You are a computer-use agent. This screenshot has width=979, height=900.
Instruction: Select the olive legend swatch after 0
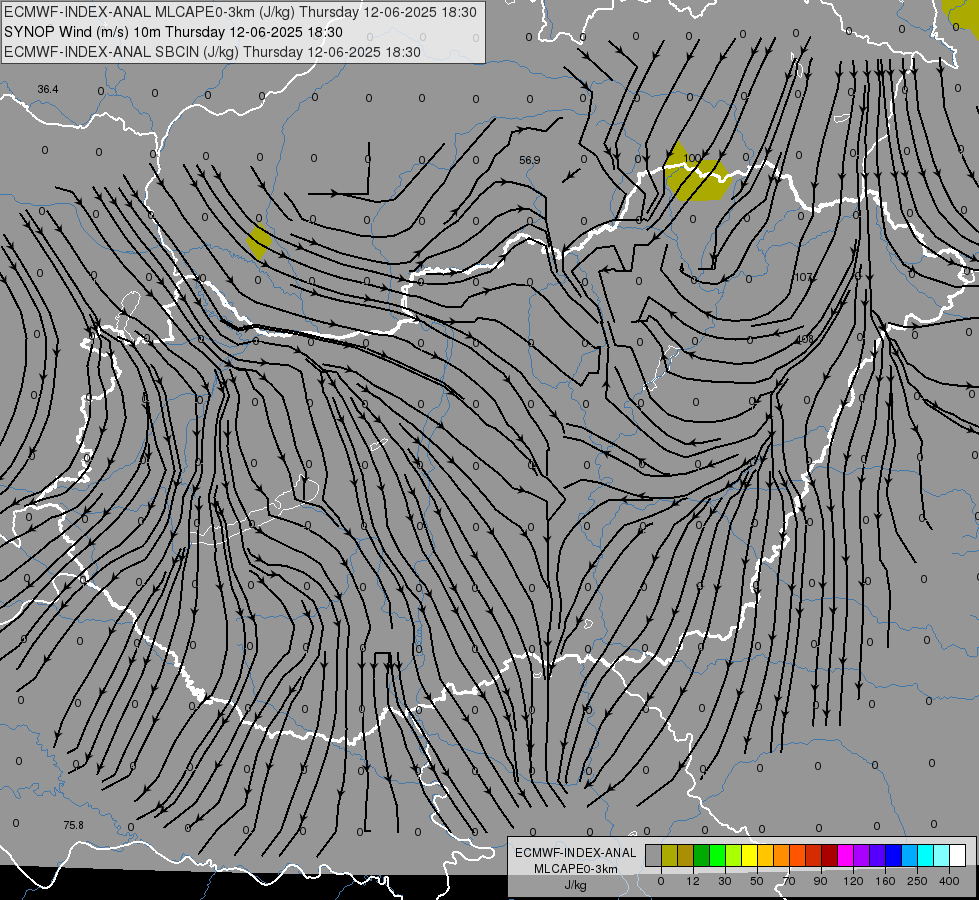click(669, 855)
